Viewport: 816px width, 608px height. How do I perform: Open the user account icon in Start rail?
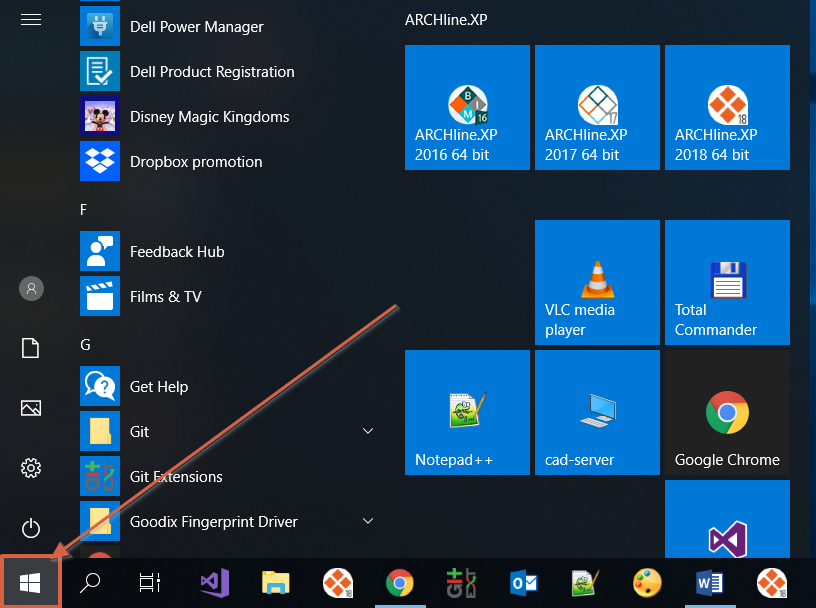(x=31, y=288)
